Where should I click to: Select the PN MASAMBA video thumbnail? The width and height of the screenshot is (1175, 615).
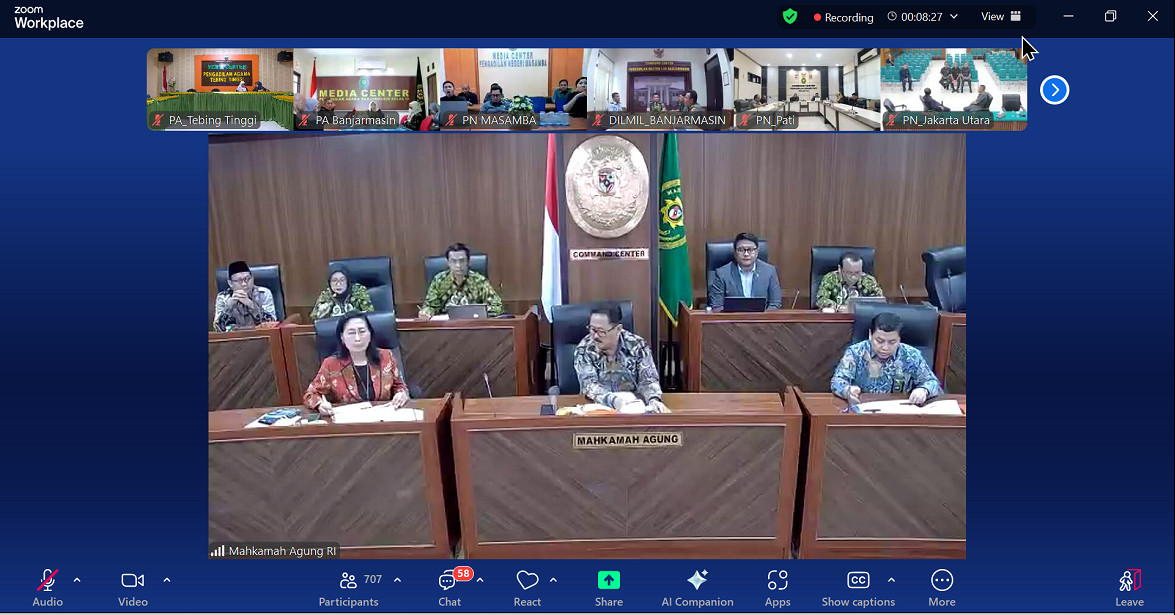point(513,89)
